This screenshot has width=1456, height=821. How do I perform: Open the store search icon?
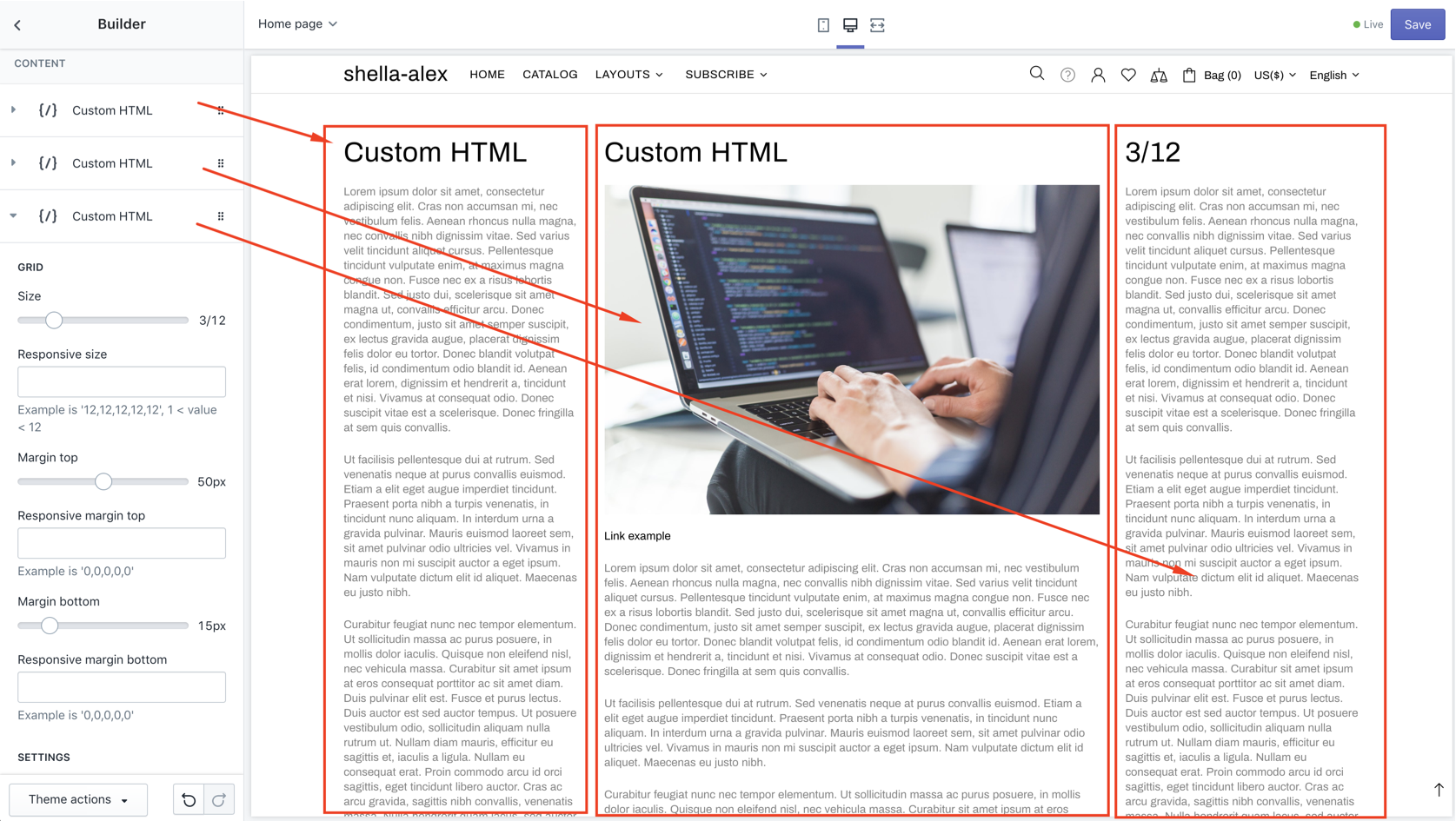tap(1037, 75)
